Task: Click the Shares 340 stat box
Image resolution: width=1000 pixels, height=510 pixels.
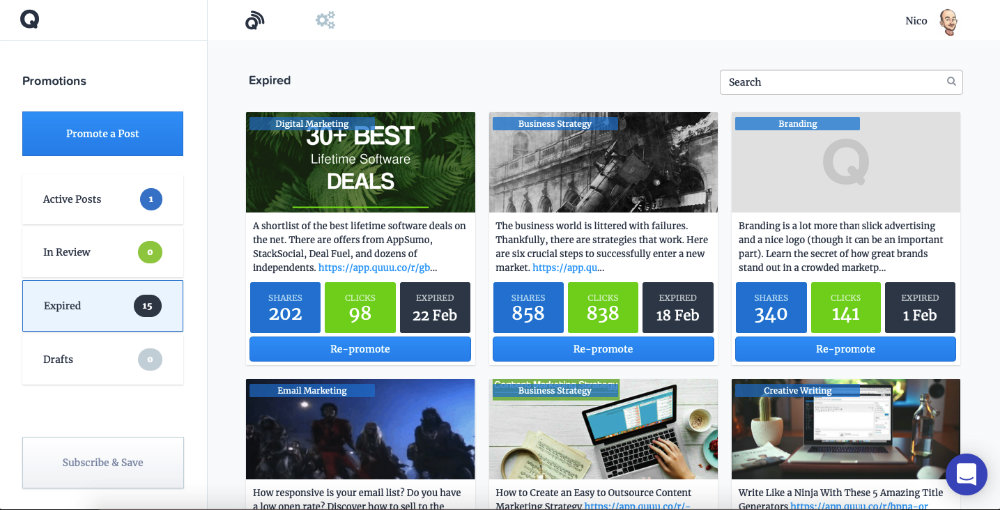Action: pos(771,307)
